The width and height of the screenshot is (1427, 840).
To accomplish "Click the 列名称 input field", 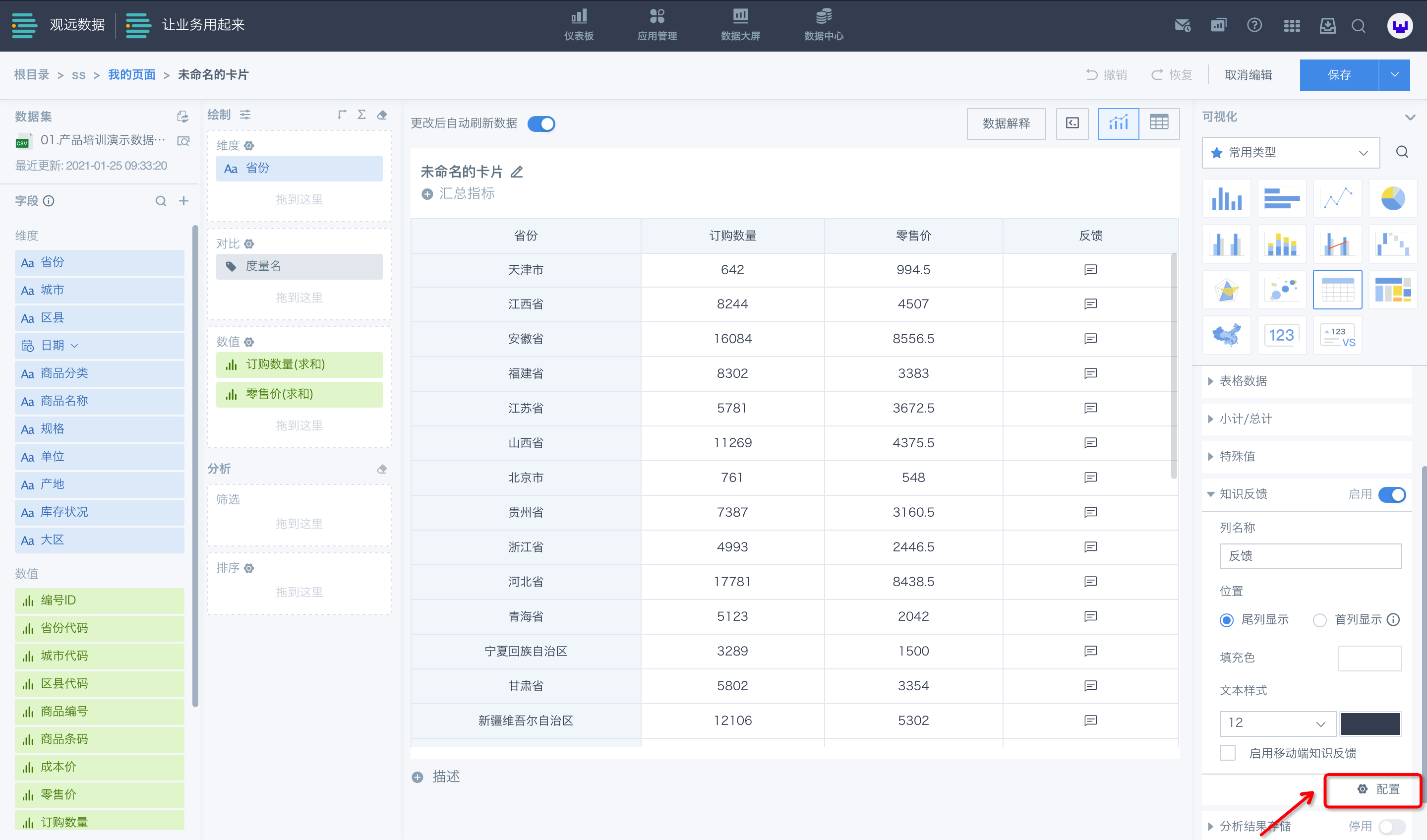I will click(x=1310, y=556).
